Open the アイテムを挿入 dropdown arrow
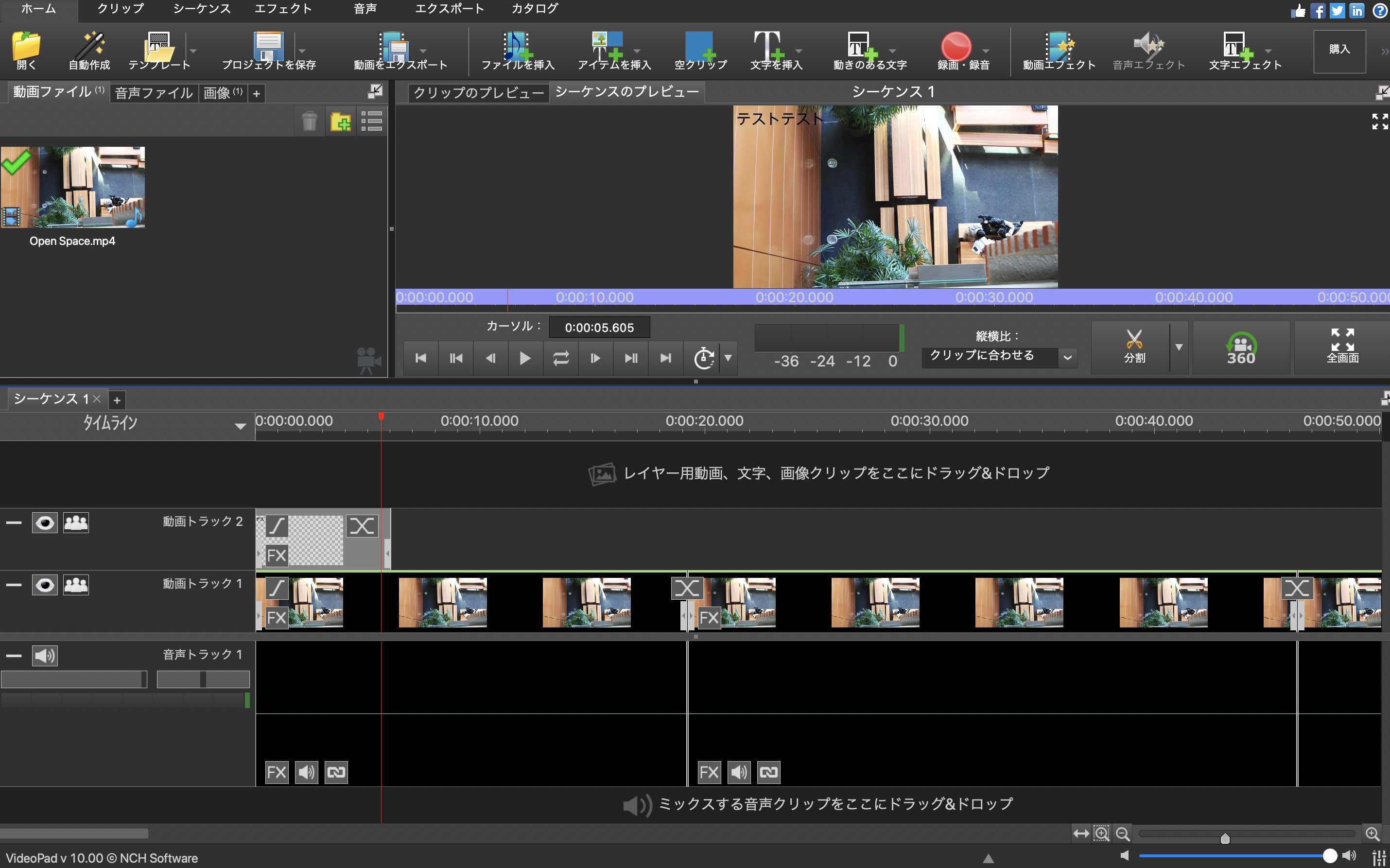This screenshot has width=1390, height=868. [x=637, y=51]
